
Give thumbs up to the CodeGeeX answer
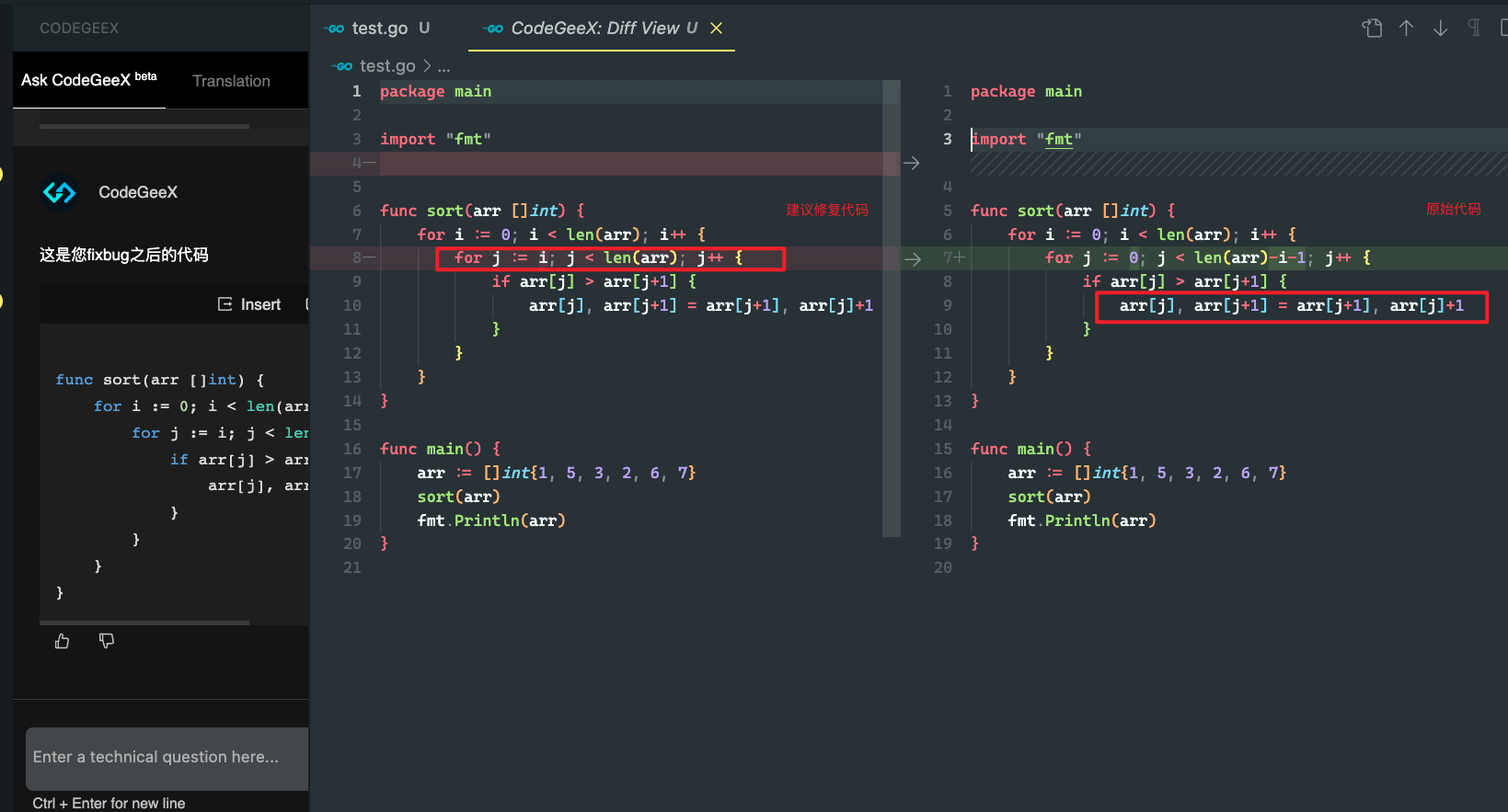coord(63,641)
